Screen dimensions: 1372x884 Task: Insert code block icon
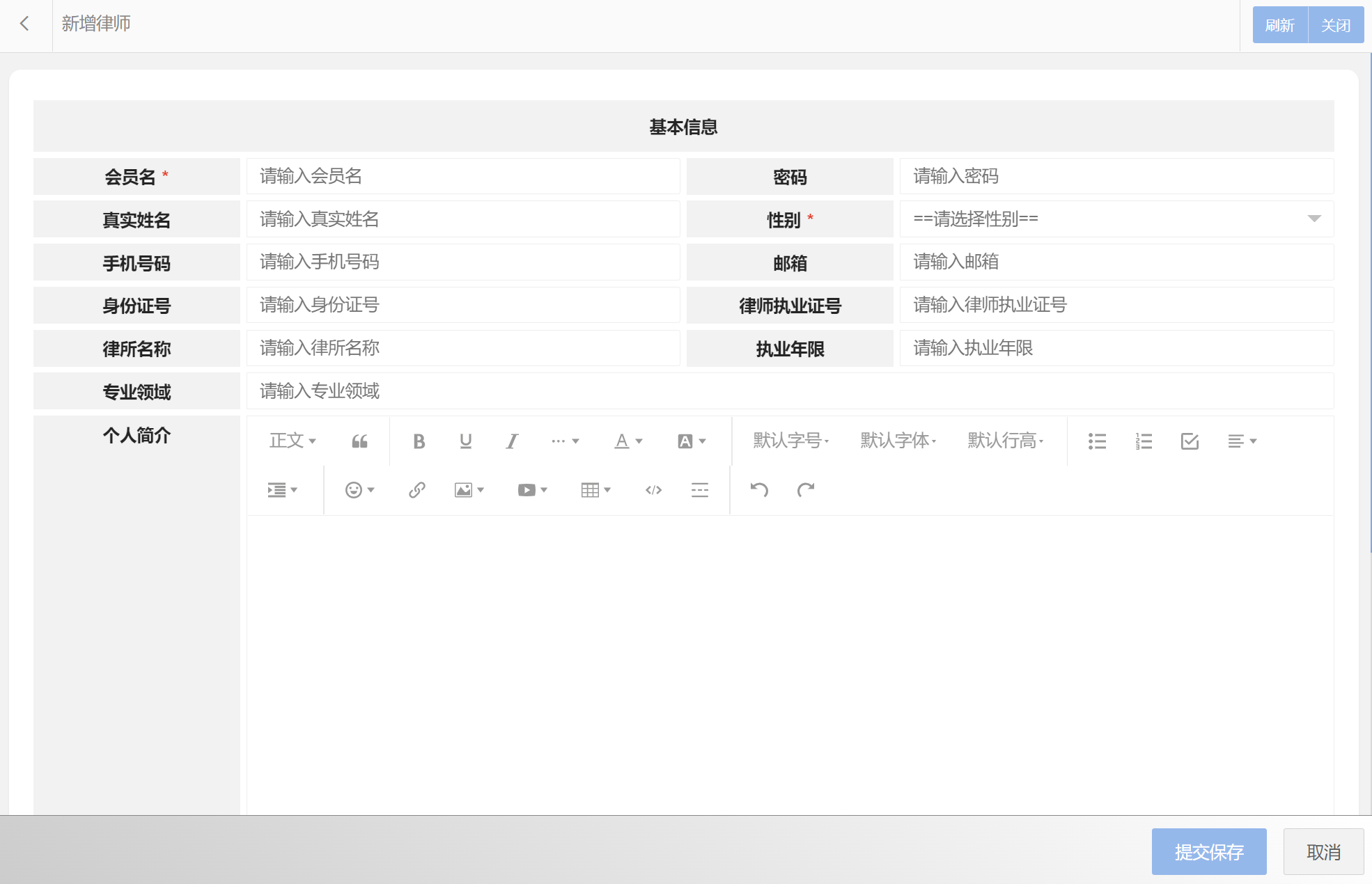coord(653,490)
